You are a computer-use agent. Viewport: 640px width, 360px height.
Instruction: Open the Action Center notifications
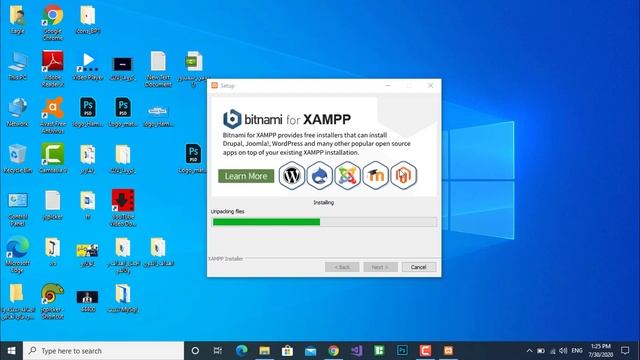click(625, 351)
